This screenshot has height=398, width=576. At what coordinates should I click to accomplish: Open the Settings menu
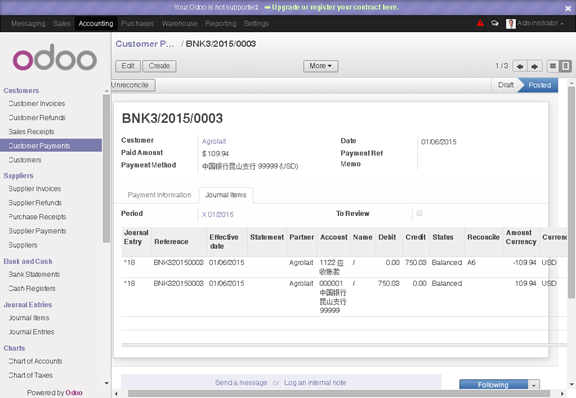click(x=256, y=24)
